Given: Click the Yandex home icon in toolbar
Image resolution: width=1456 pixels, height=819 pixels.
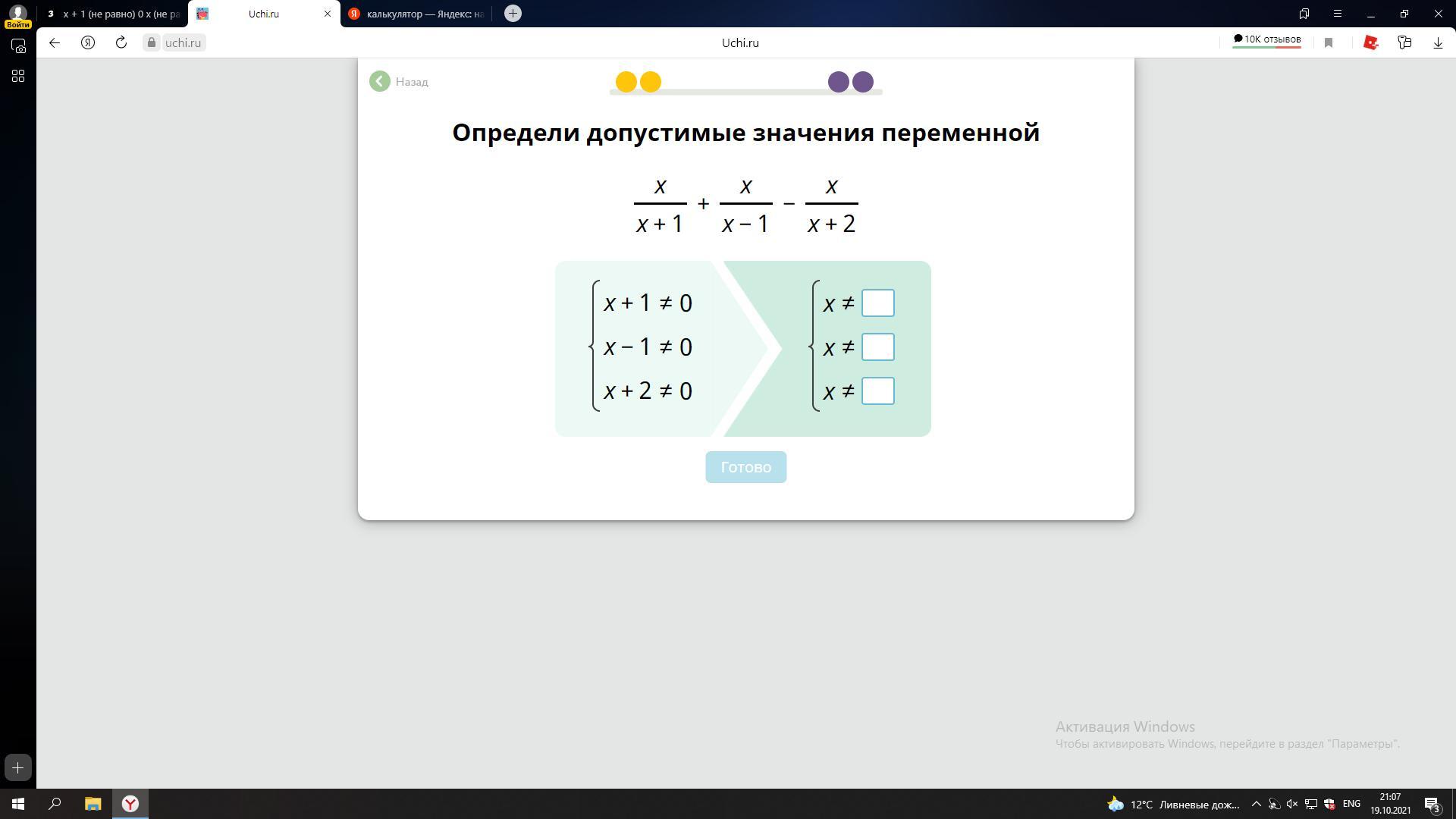Looking at the screenshot, I should pos(88,42).
